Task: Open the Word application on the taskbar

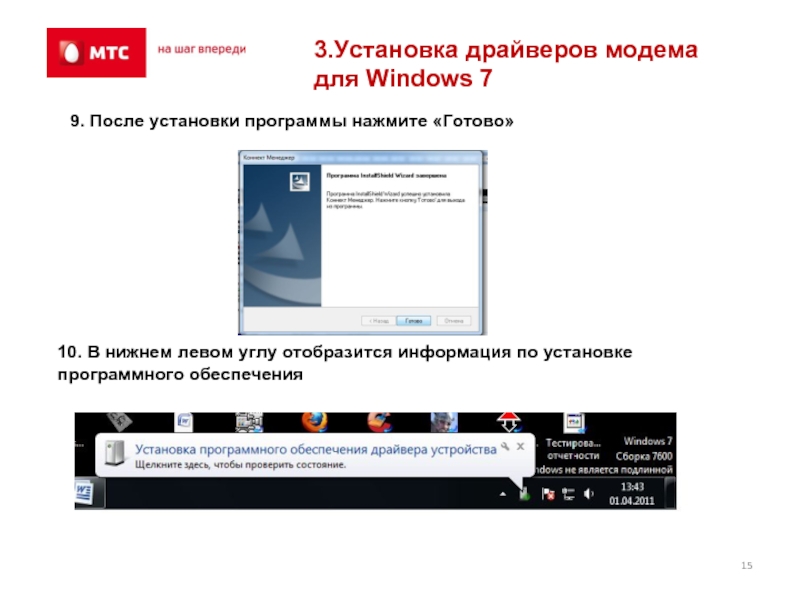Action: (85, 493)
